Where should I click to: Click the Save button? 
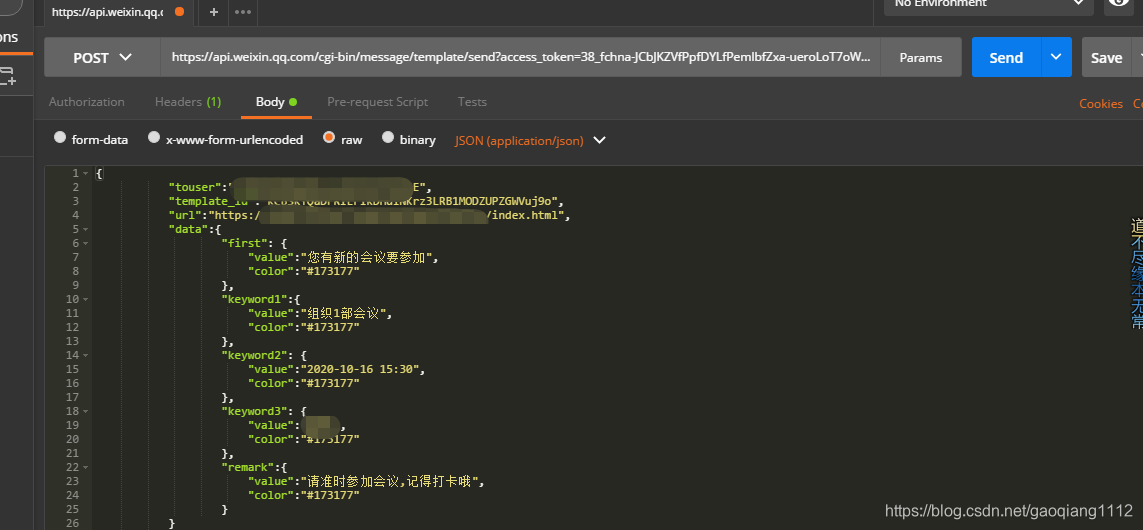click(x=1107, y=58)
